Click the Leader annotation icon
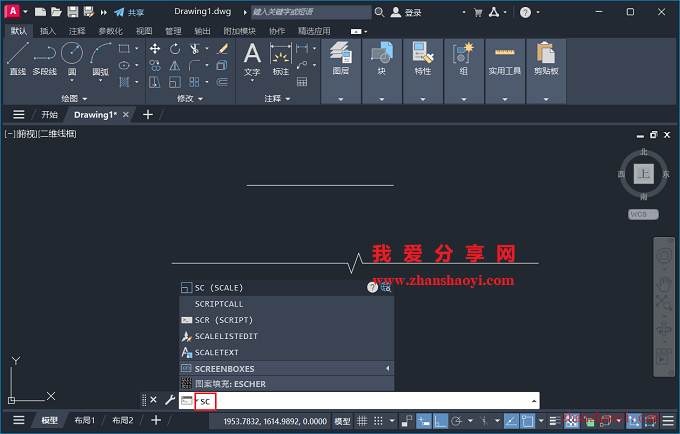 click(302, 65)
